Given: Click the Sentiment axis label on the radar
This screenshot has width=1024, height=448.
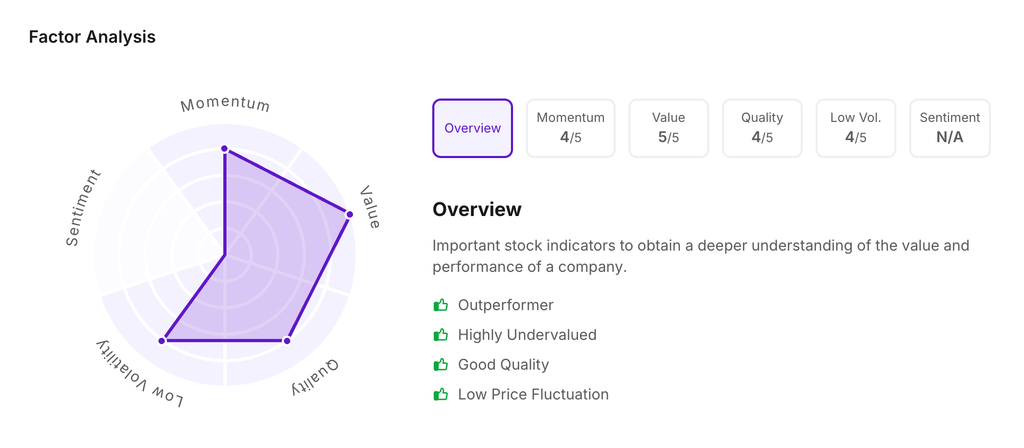Looking at the screenshot, I should (x=84, y=208).
